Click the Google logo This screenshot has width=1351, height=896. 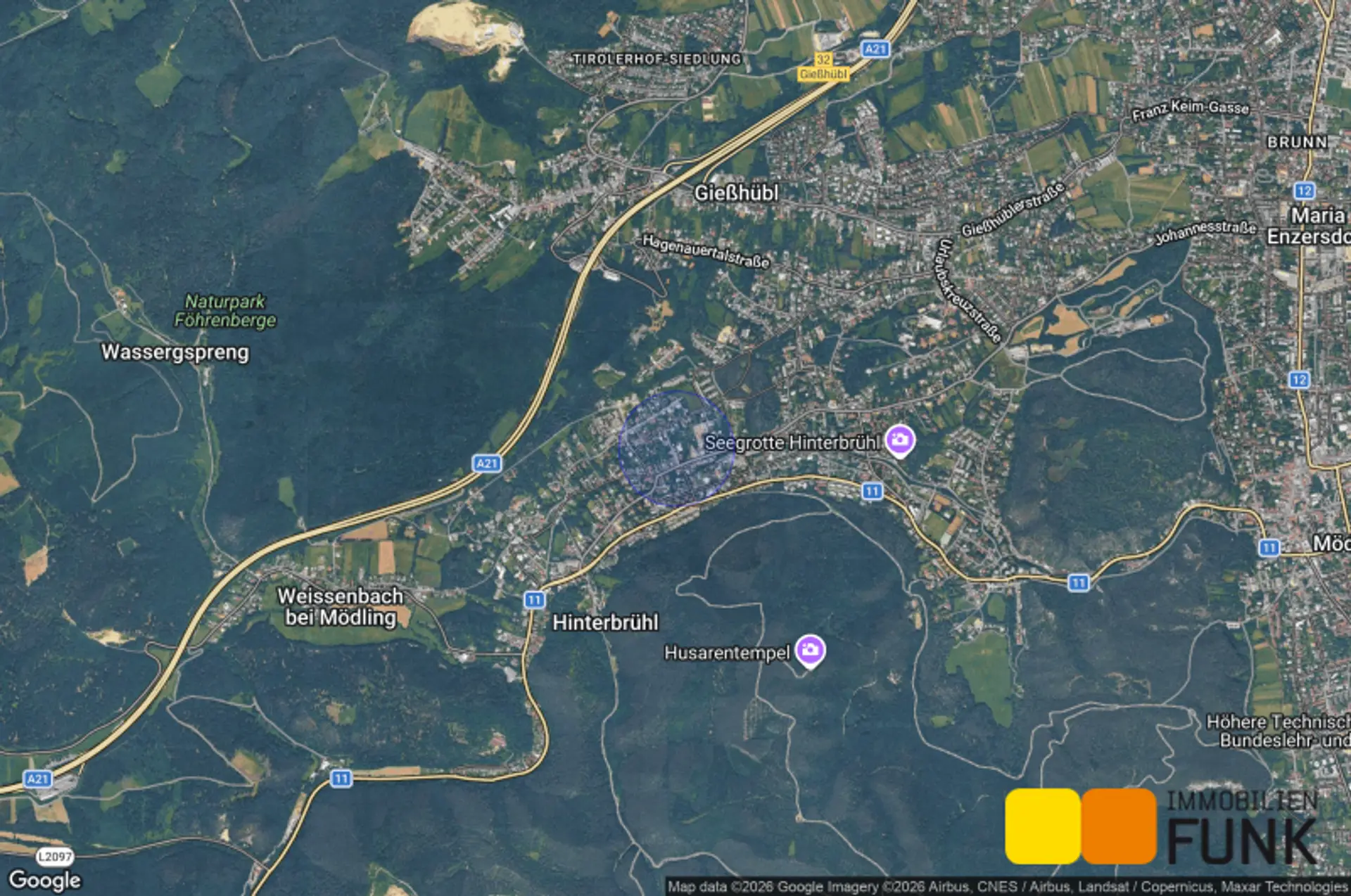click(44, 880)
